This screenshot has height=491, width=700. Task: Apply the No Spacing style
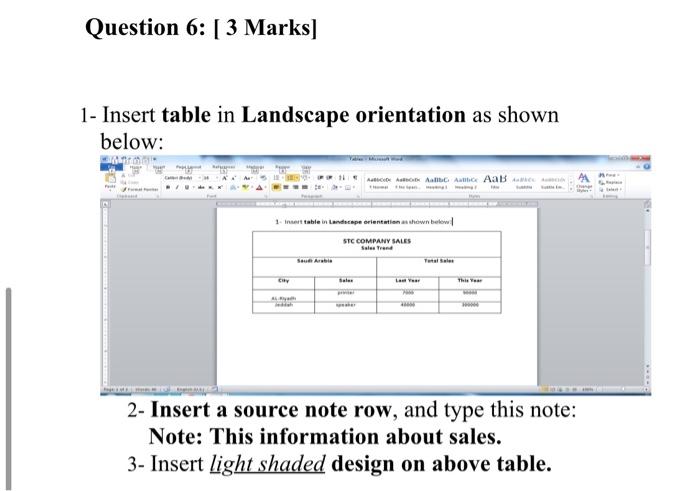click(x=408, y=182)
